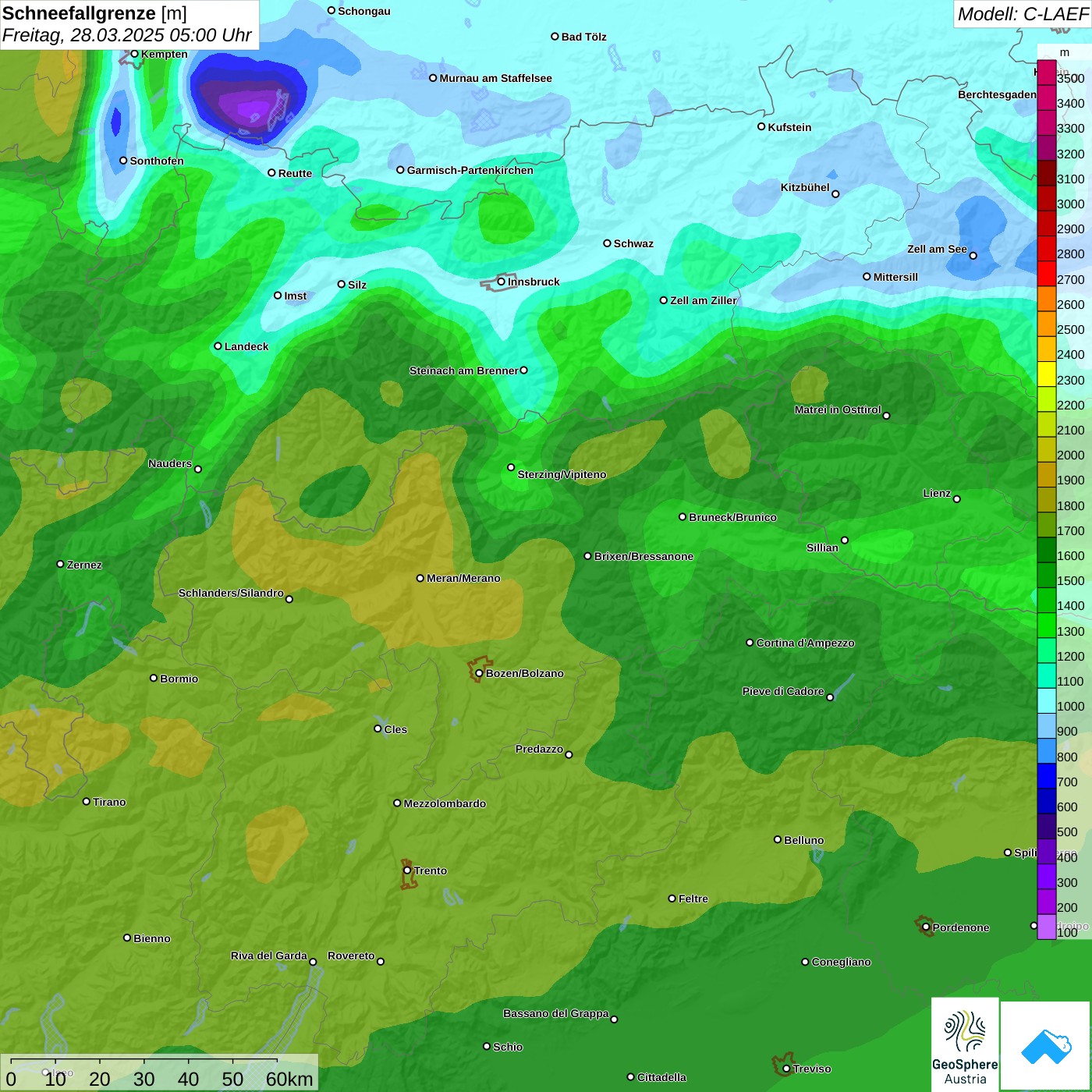Click the Mezzolombardo label
This screenshot has height=1092, width=1092.
click(x=445, y=803)
